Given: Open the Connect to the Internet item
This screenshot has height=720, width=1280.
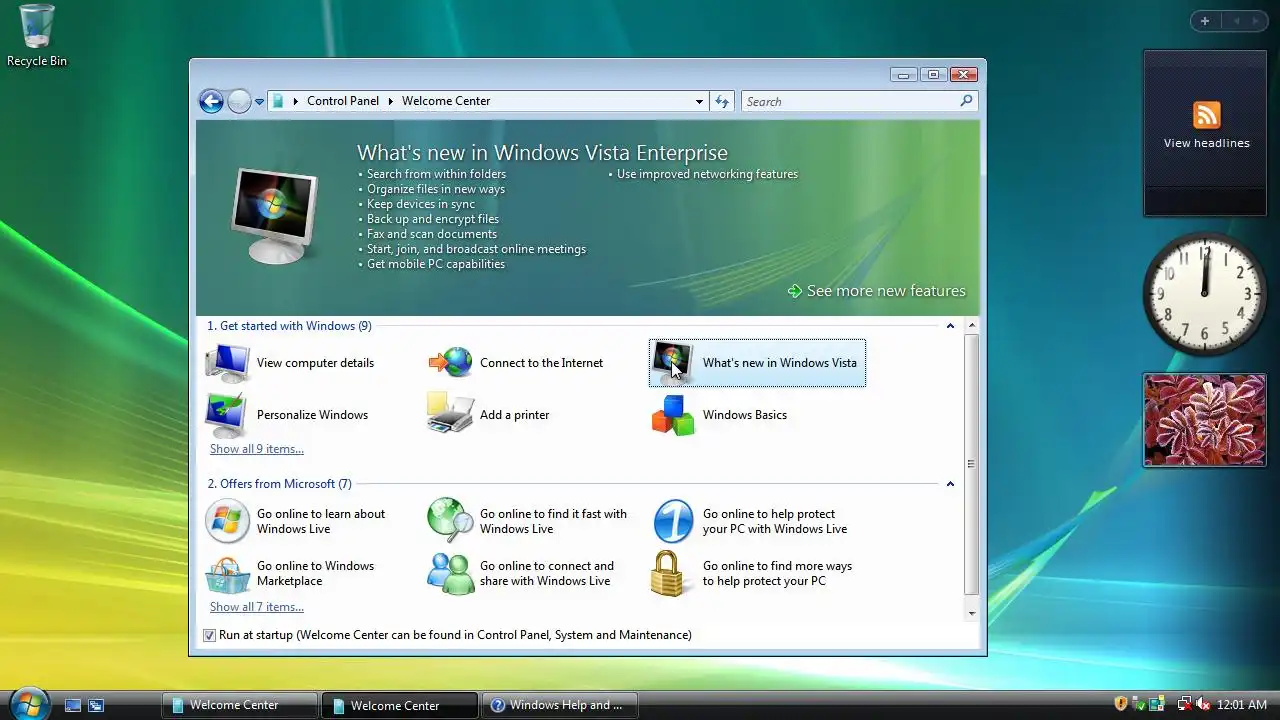Looking at the screenshot, I should click(x=516, y=363).
